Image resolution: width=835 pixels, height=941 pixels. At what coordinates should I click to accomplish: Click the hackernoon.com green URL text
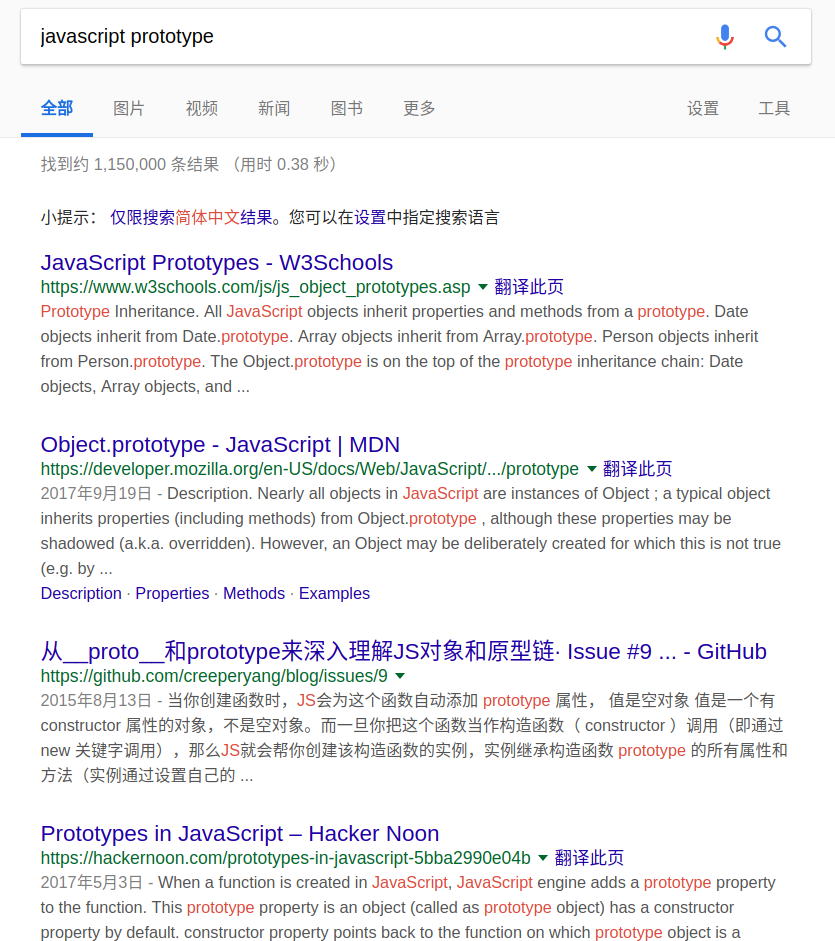coord(286,858)
